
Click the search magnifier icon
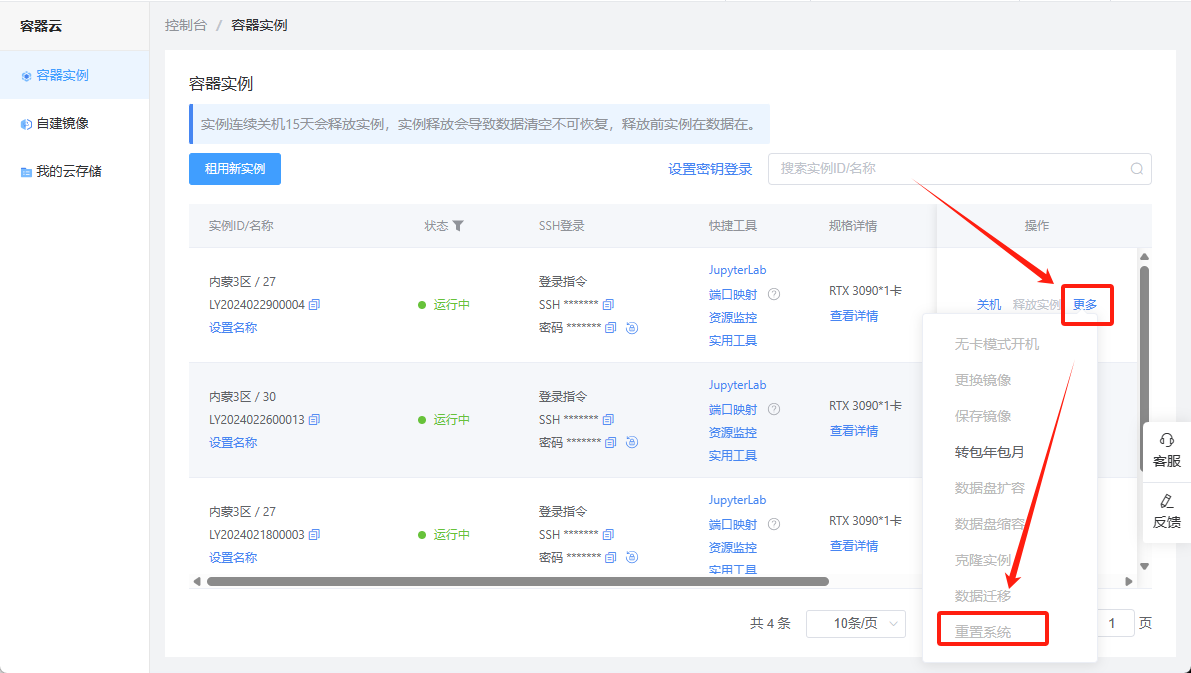pos(1136,169)
